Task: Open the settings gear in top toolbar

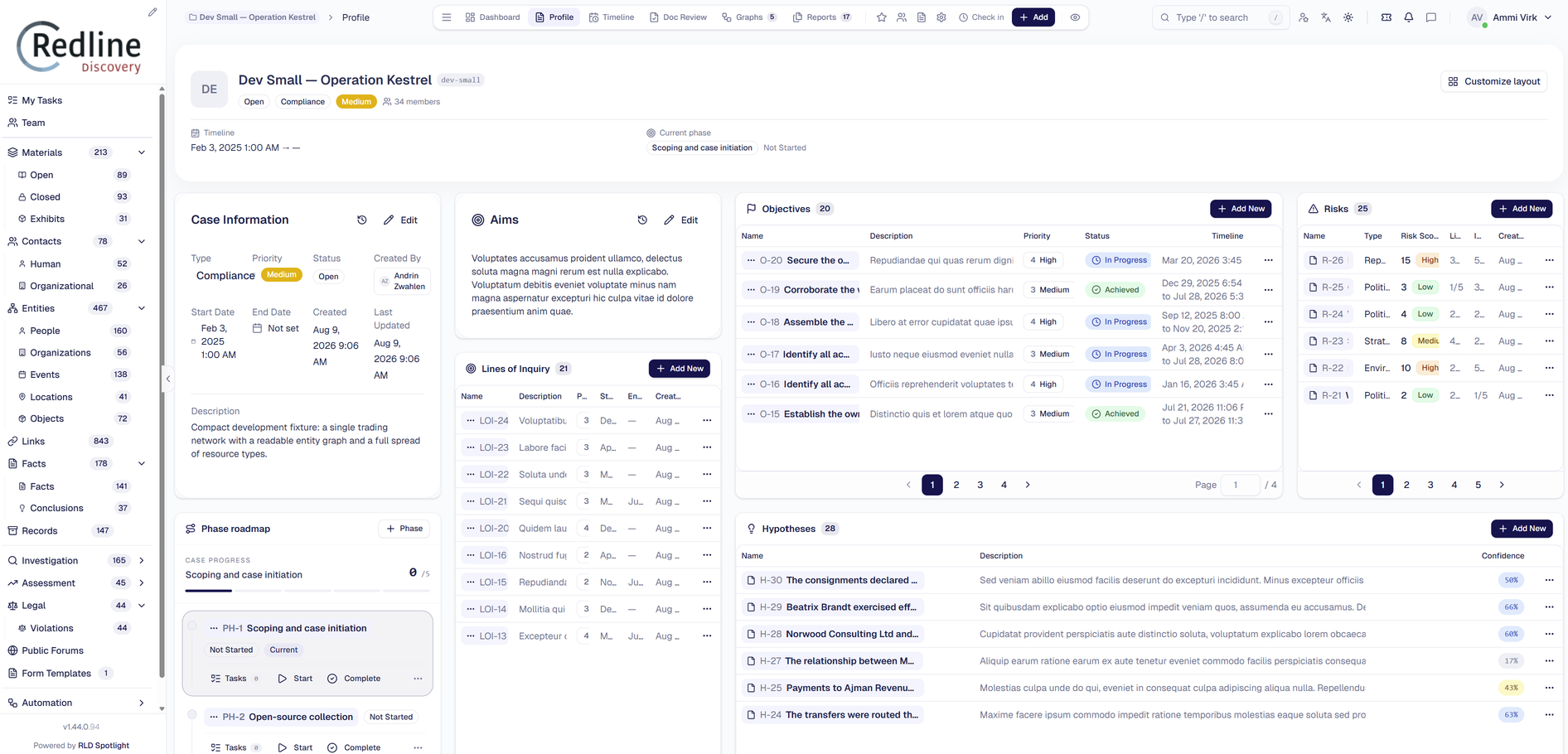Action: 941,17
